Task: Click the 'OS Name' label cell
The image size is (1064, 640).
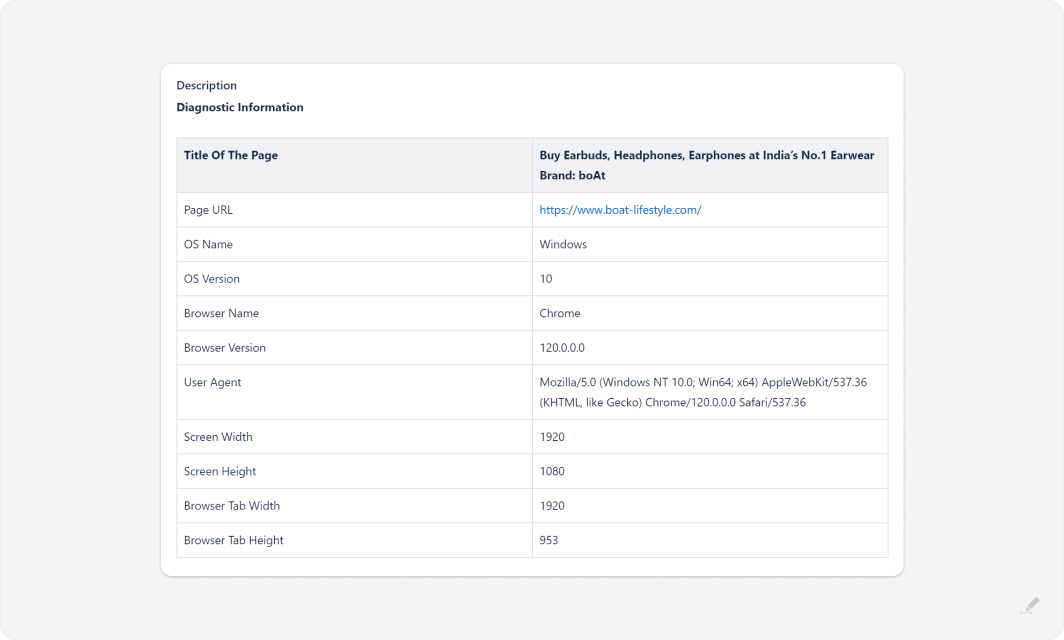Action: pyautogui.click(x=354, y=244)
